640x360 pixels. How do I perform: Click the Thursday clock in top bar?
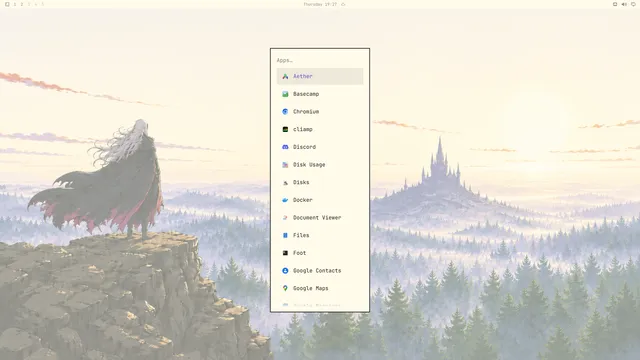click(x=320, y=4)
